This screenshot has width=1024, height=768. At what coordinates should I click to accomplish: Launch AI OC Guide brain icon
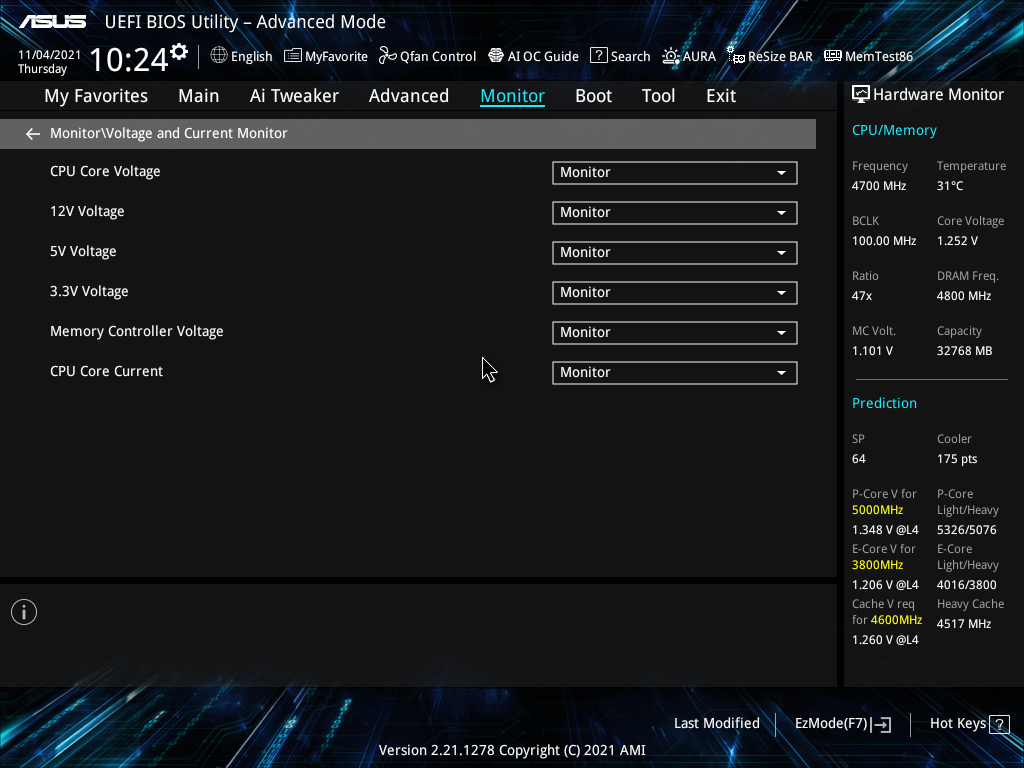coord(496,56)
